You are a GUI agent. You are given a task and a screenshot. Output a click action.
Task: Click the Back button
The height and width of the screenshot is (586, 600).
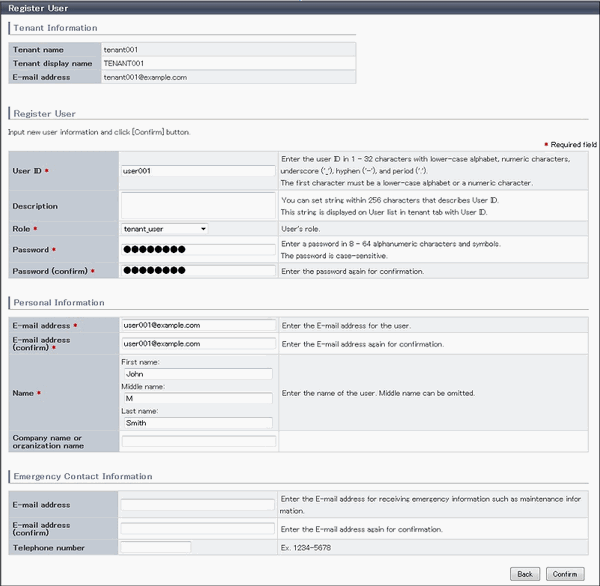tap(525, 574)
